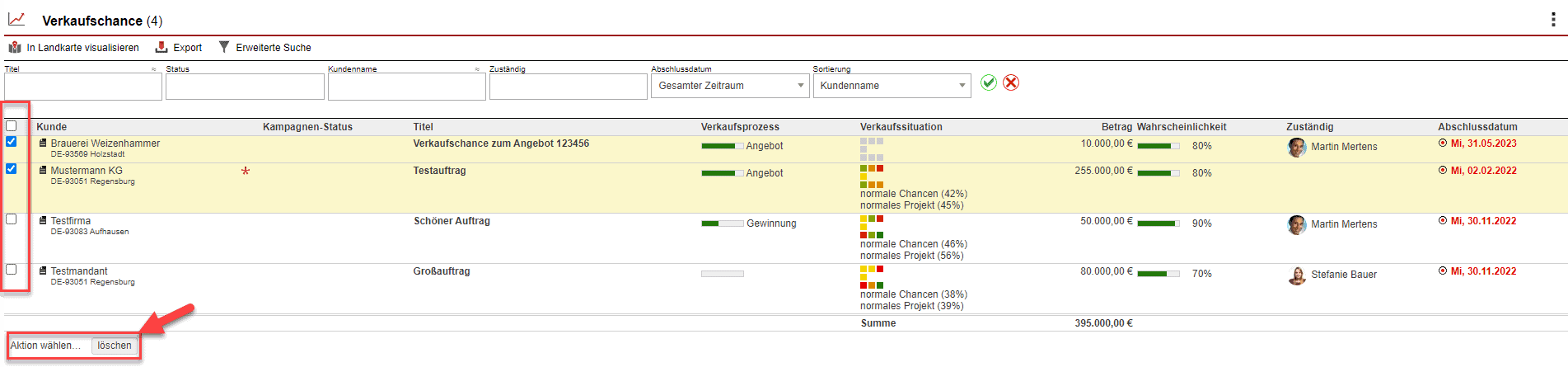Click the Kundenname filter input field
The image size is (1568, 367).
406,87
